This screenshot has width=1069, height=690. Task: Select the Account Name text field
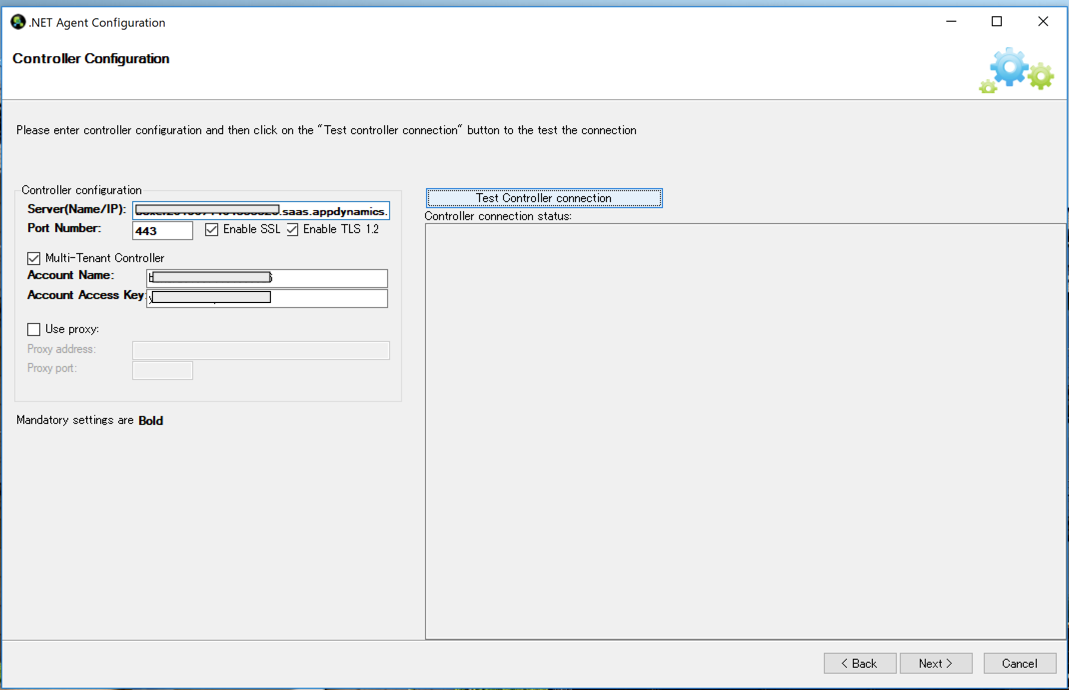(x=330, y=278)
